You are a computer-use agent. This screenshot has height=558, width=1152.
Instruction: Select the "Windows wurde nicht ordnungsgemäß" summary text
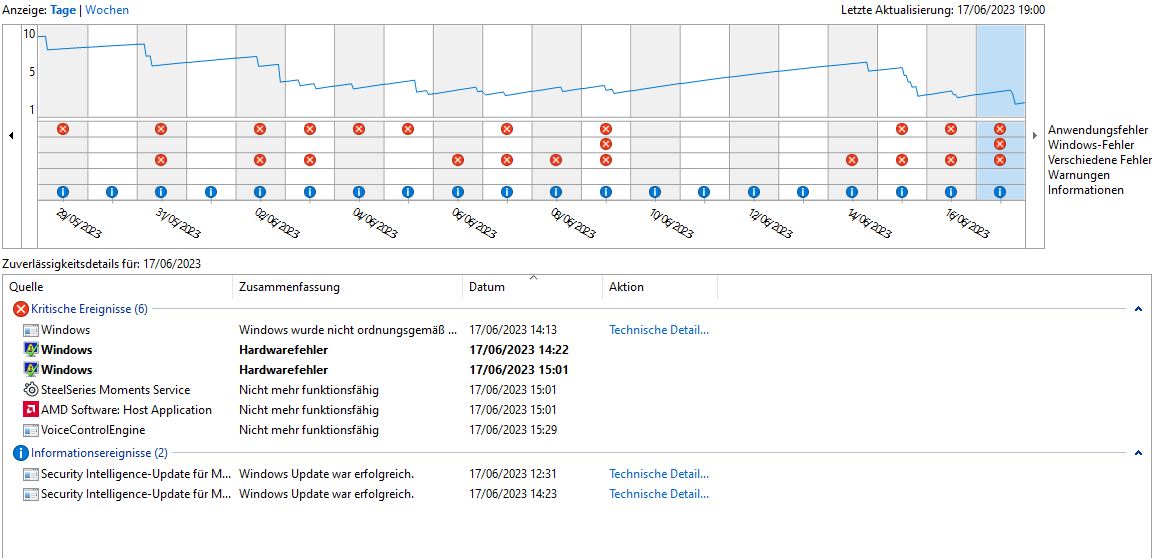coord(348,330)
